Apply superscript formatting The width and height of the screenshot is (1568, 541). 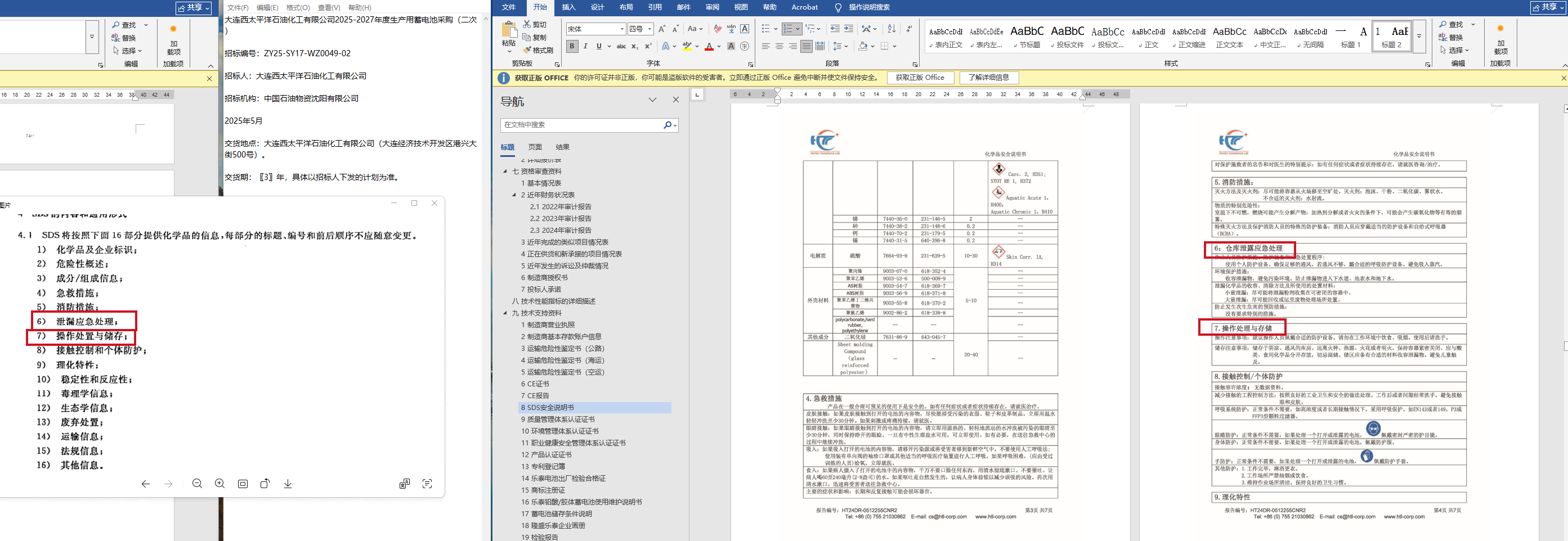(648, 46)
